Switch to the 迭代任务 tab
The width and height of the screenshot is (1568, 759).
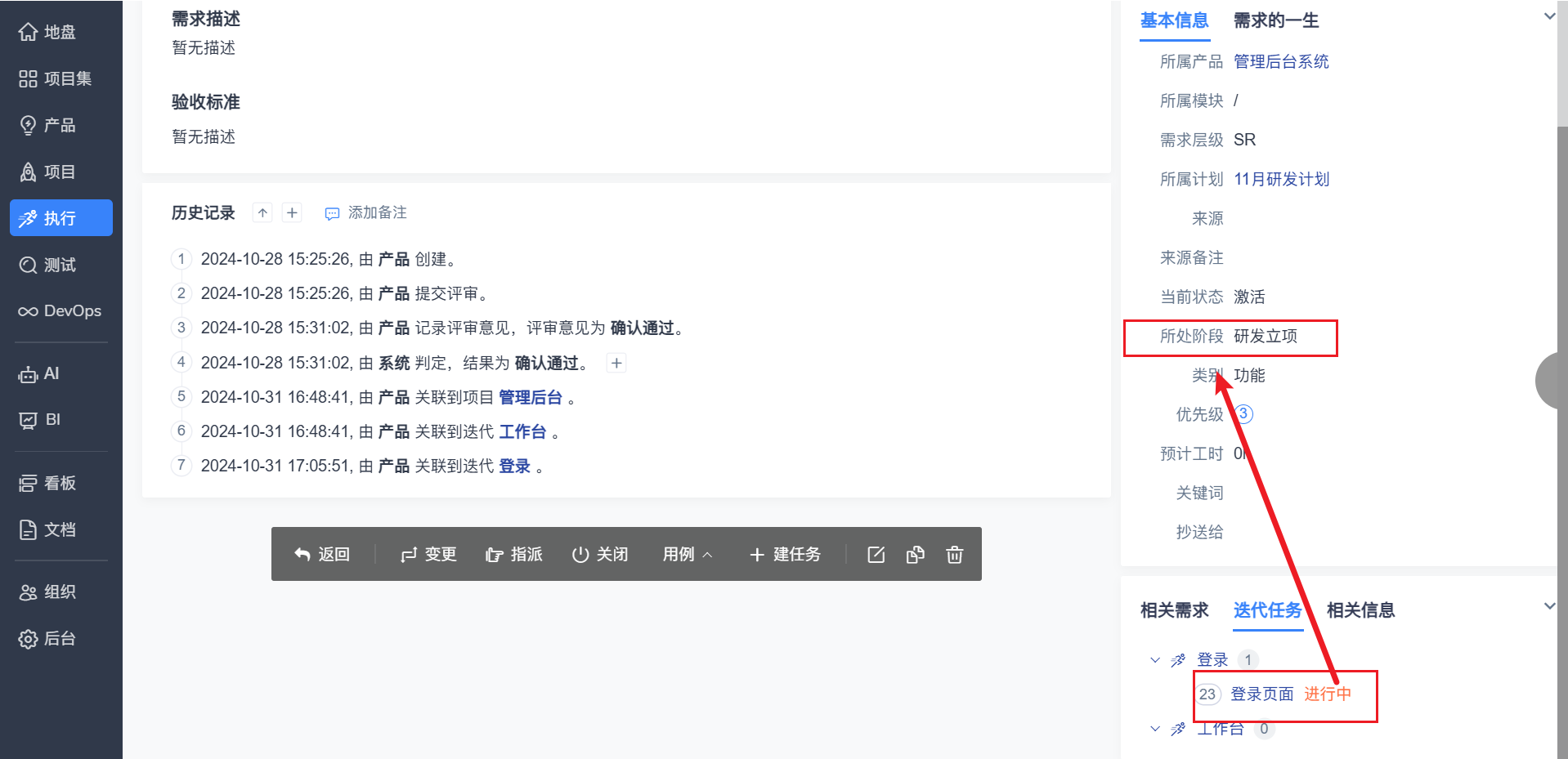pos(1268,610)
